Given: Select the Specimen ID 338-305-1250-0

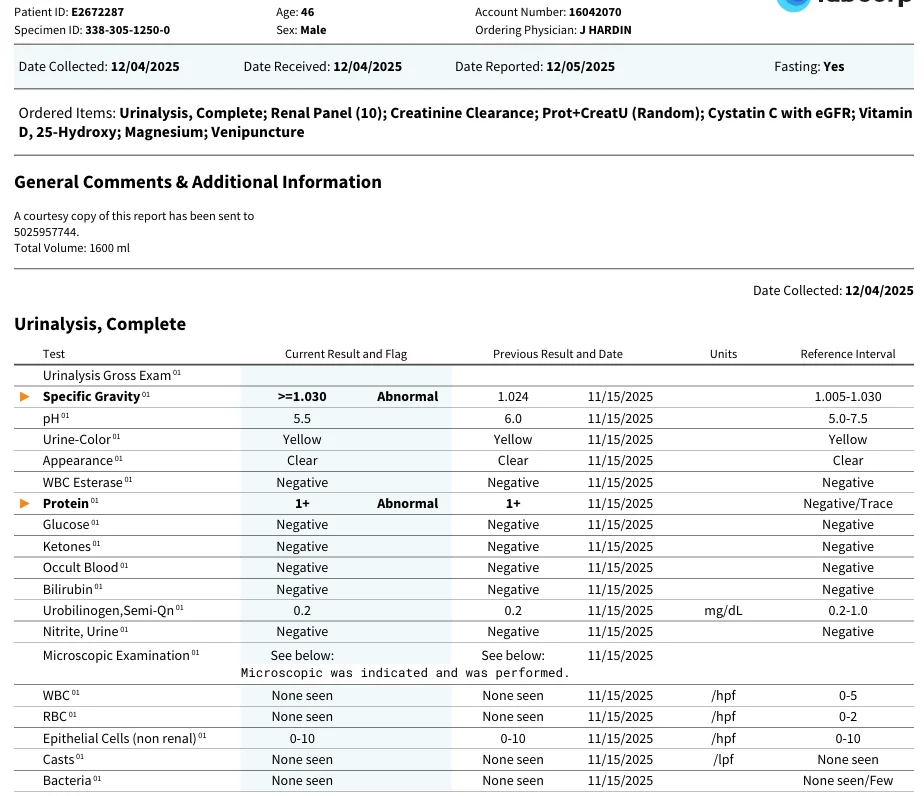Looking at the screenshot, I should coord(127,30).
